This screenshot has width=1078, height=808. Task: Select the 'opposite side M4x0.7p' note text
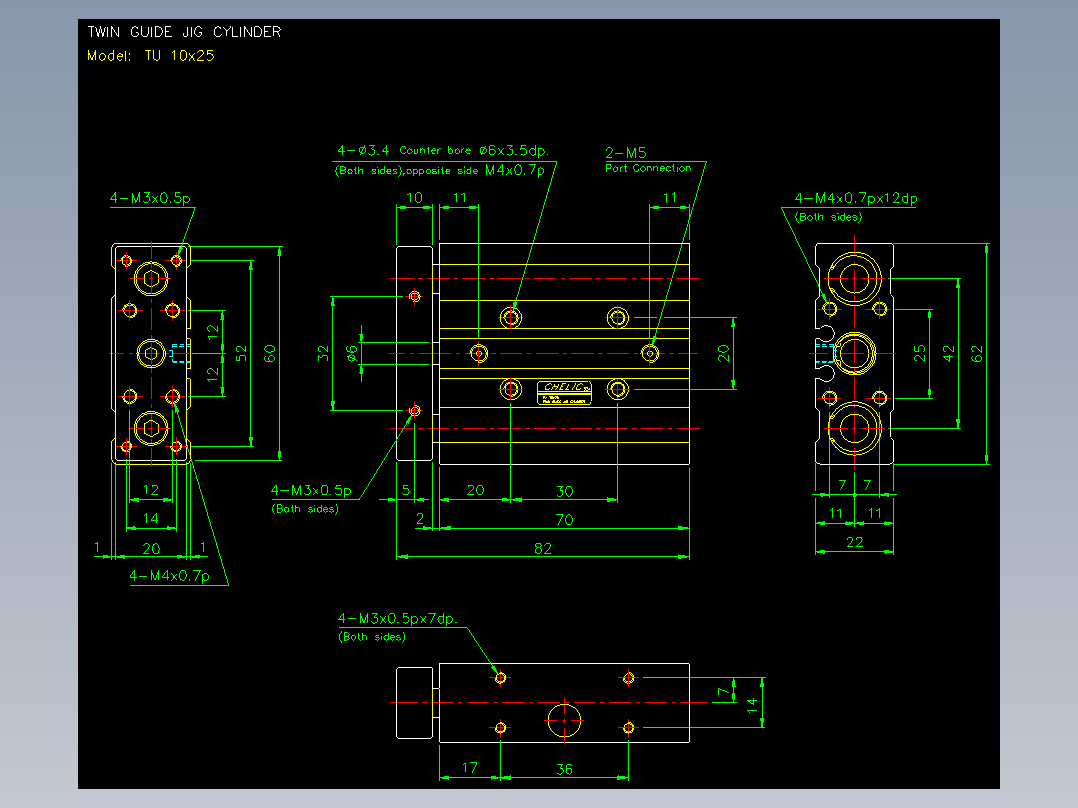coord(475,170)
